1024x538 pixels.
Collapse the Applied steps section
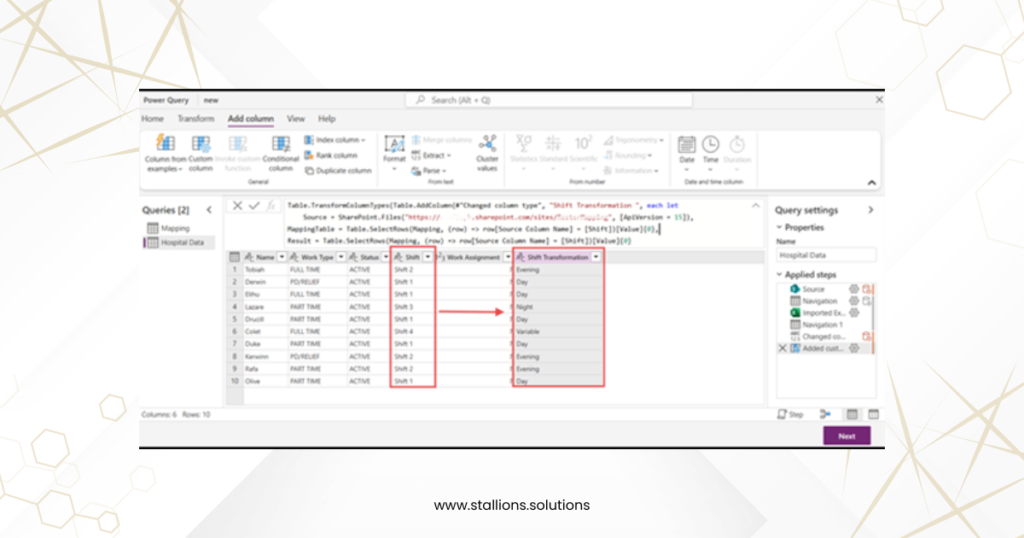tap(779, 274)
